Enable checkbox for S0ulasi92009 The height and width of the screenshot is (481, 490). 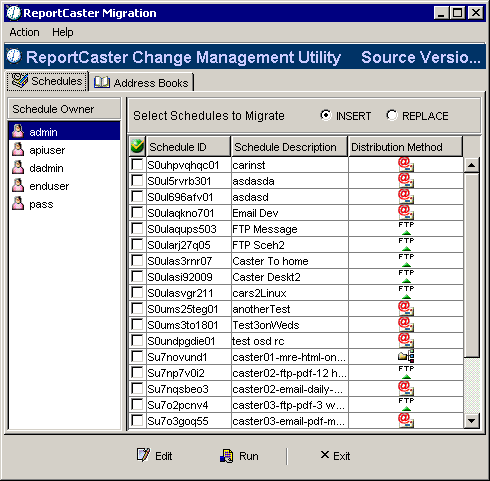click(x=137, y=276)
